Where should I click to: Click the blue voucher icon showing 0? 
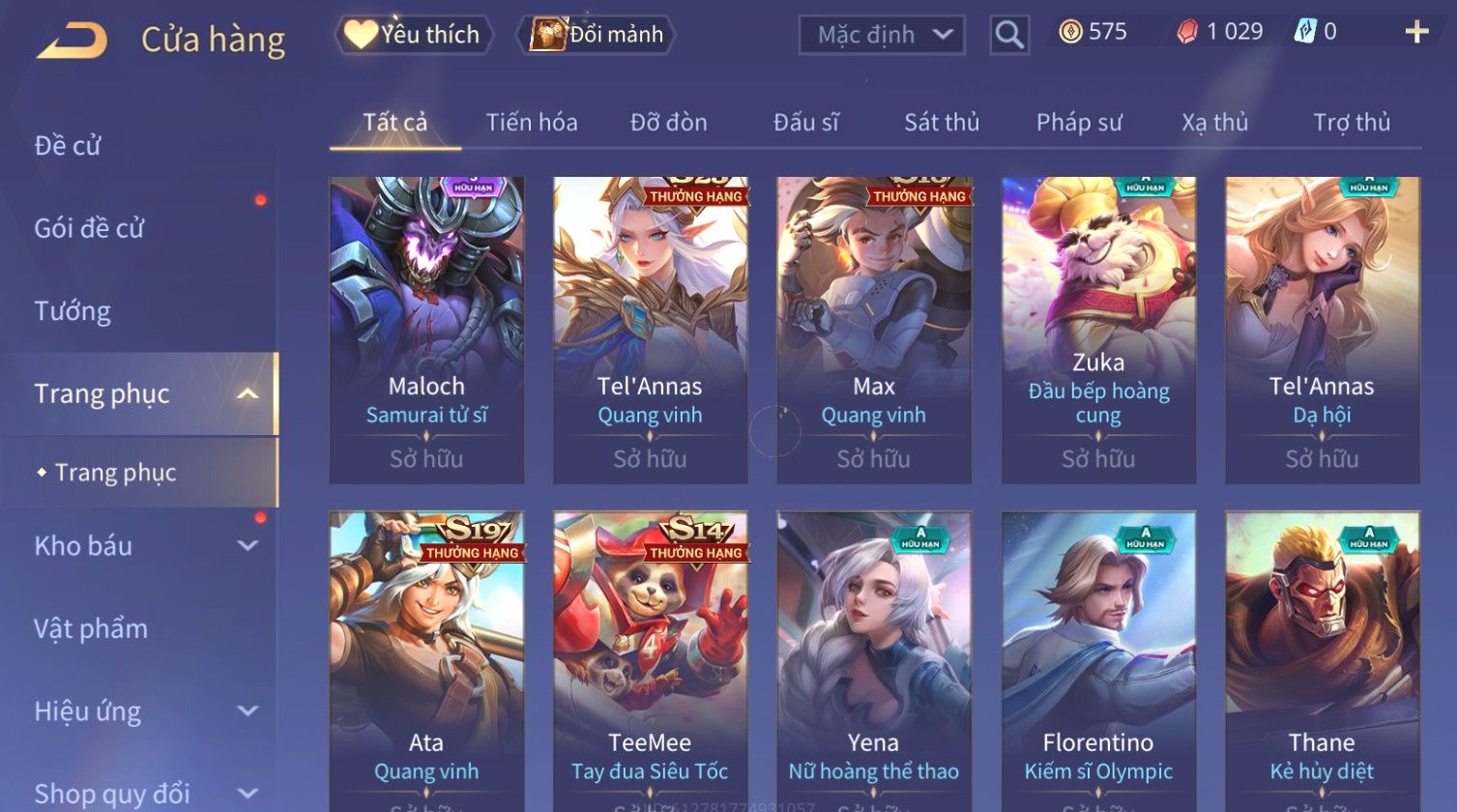[1304, 33]
